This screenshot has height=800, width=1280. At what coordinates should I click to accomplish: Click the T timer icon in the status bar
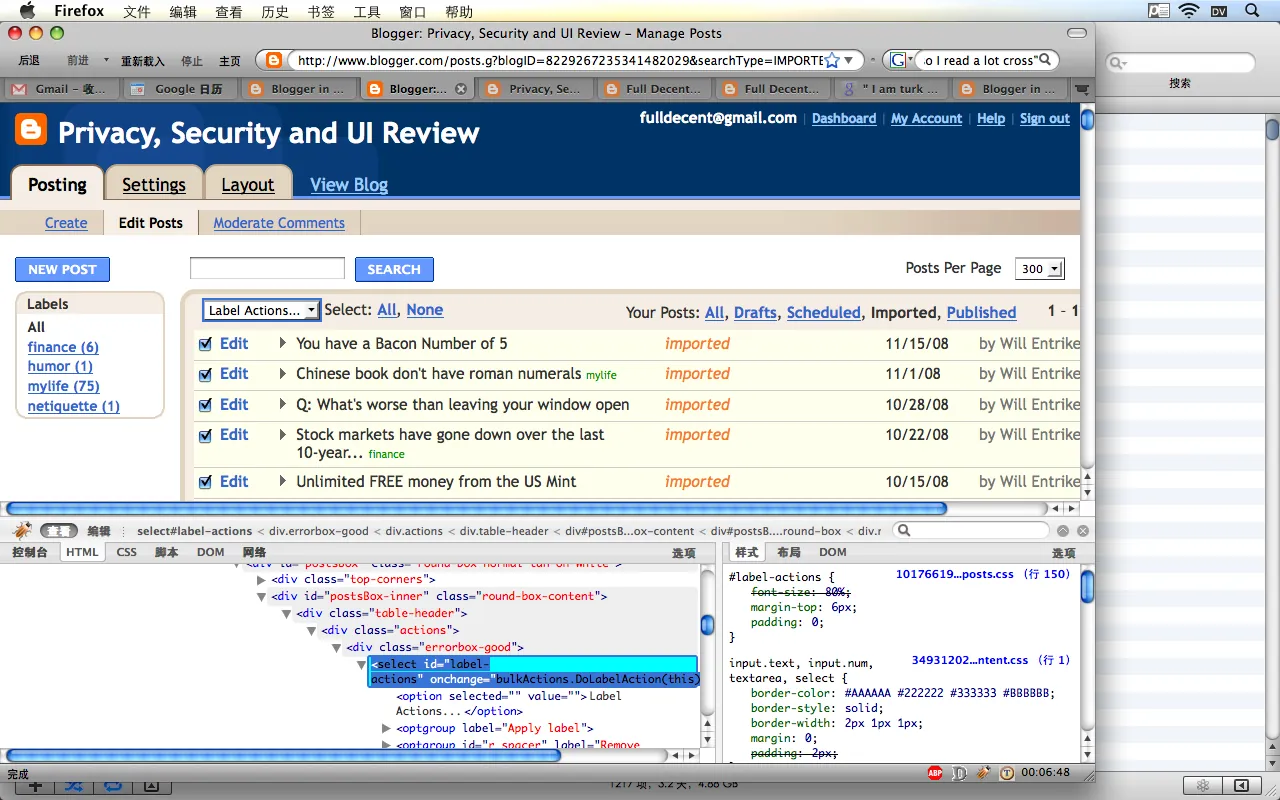coord(1007,773)
